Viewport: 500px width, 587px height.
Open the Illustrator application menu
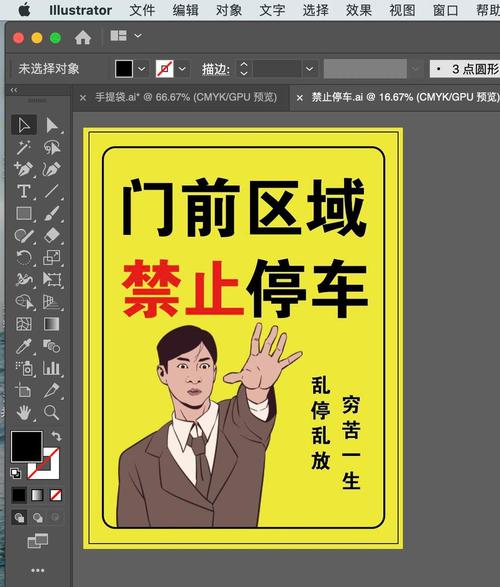pyautogui.click(x=80, y=10)
